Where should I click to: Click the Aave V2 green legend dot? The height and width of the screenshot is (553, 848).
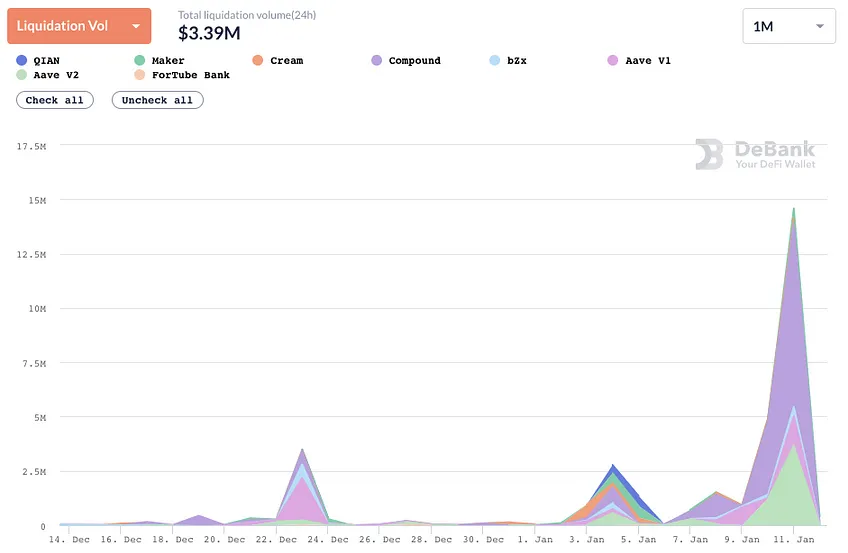tap(22, 75)
